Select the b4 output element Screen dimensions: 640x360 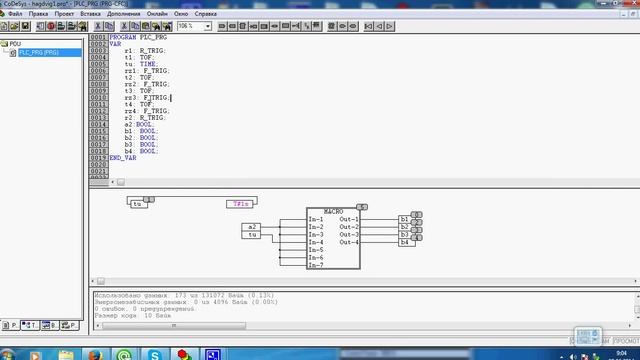click(x=407, y=242)
